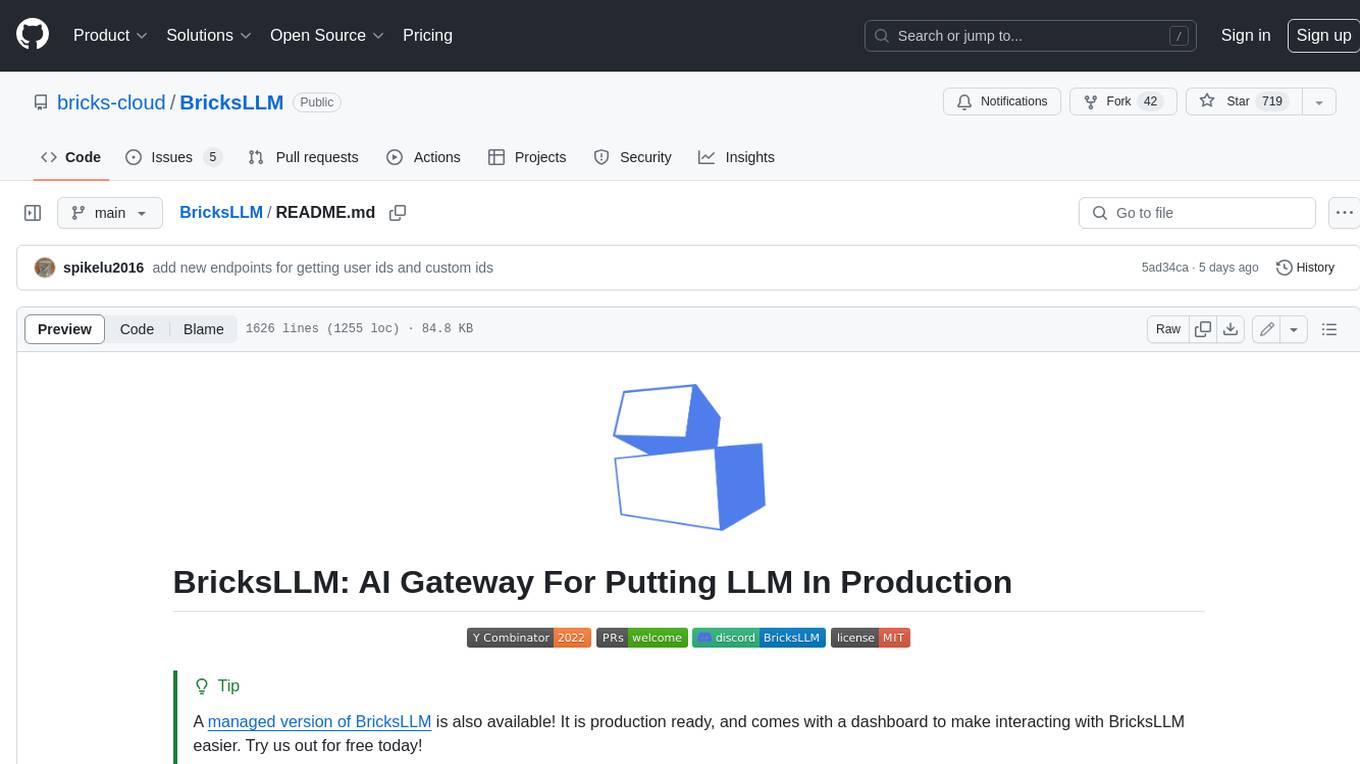Open the Insights tab

point(737,157)
